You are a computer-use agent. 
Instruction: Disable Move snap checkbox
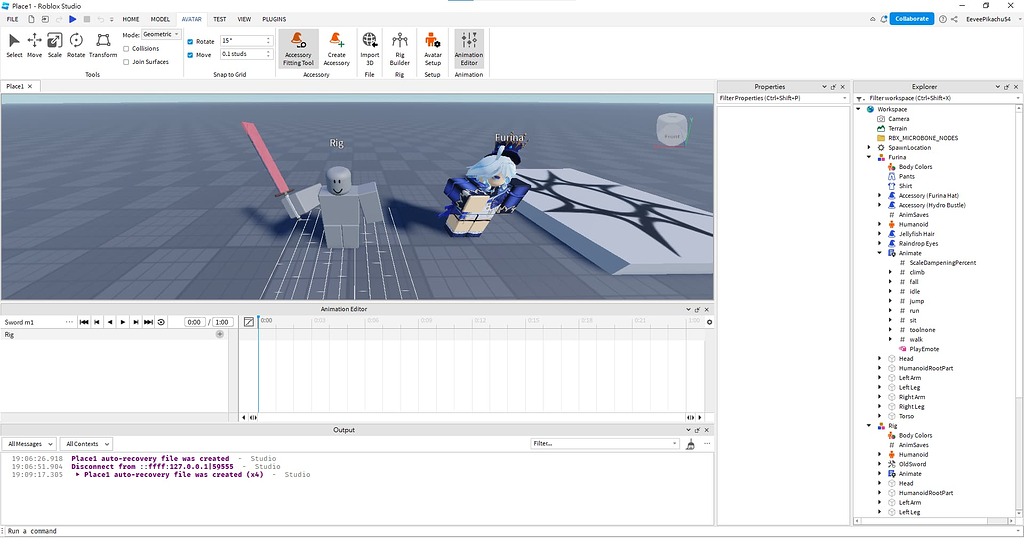click(x=190, y=55)
